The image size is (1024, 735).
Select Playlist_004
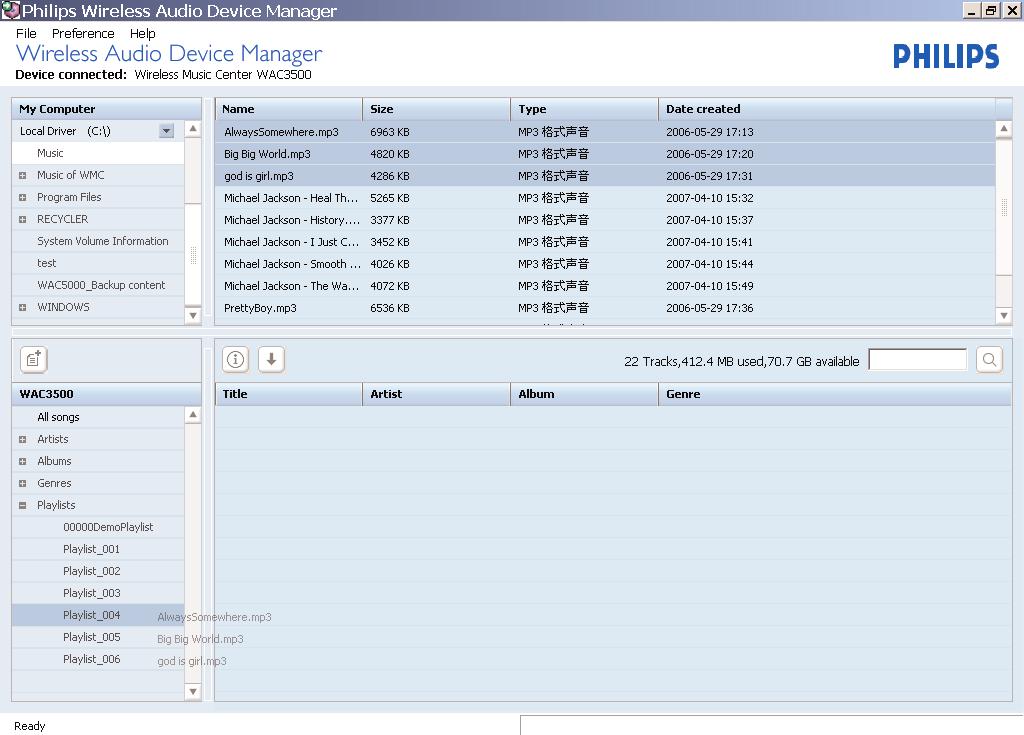point(98,615)
